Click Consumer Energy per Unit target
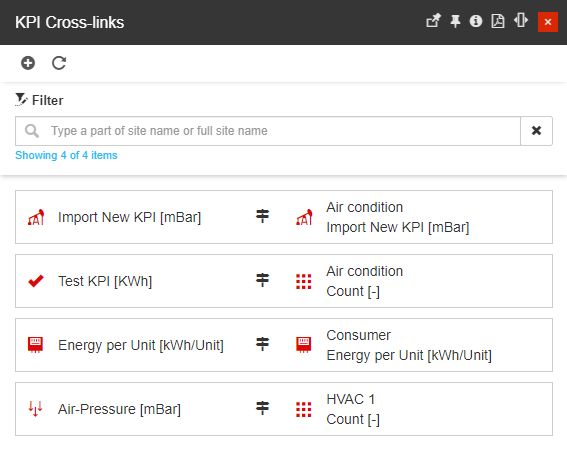The height and width of the screenshot is (451, 567). (409, 345)
